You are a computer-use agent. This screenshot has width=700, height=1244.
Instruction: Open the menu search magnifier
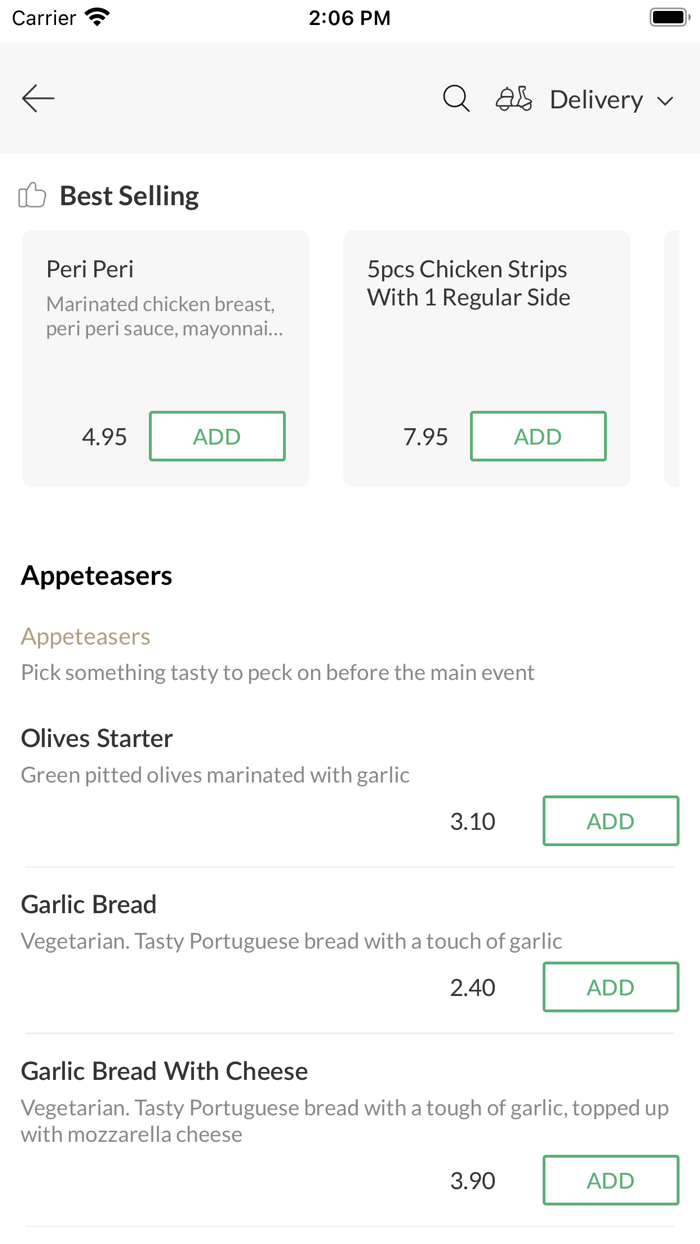(x=456, y=98)
